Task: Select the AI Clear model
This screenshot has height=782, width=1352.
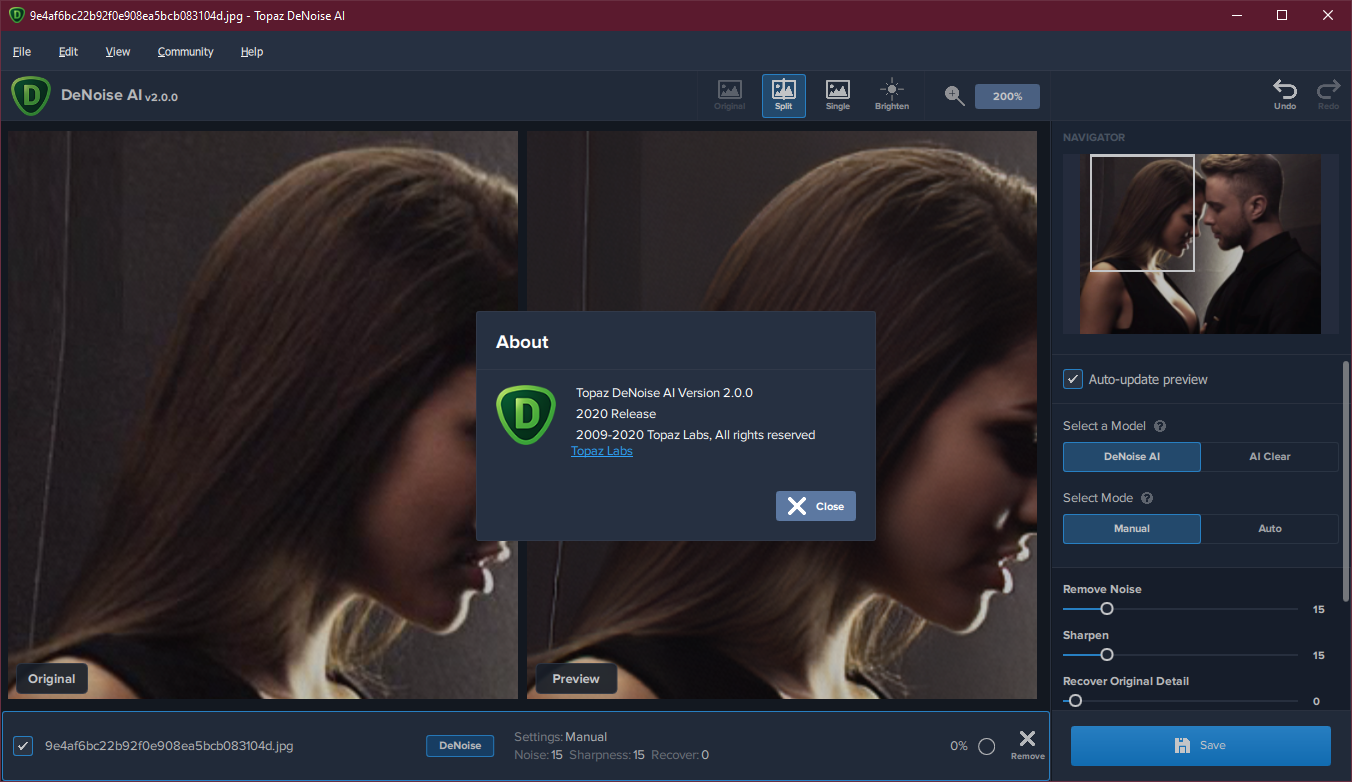Action: click(1270, 456)
